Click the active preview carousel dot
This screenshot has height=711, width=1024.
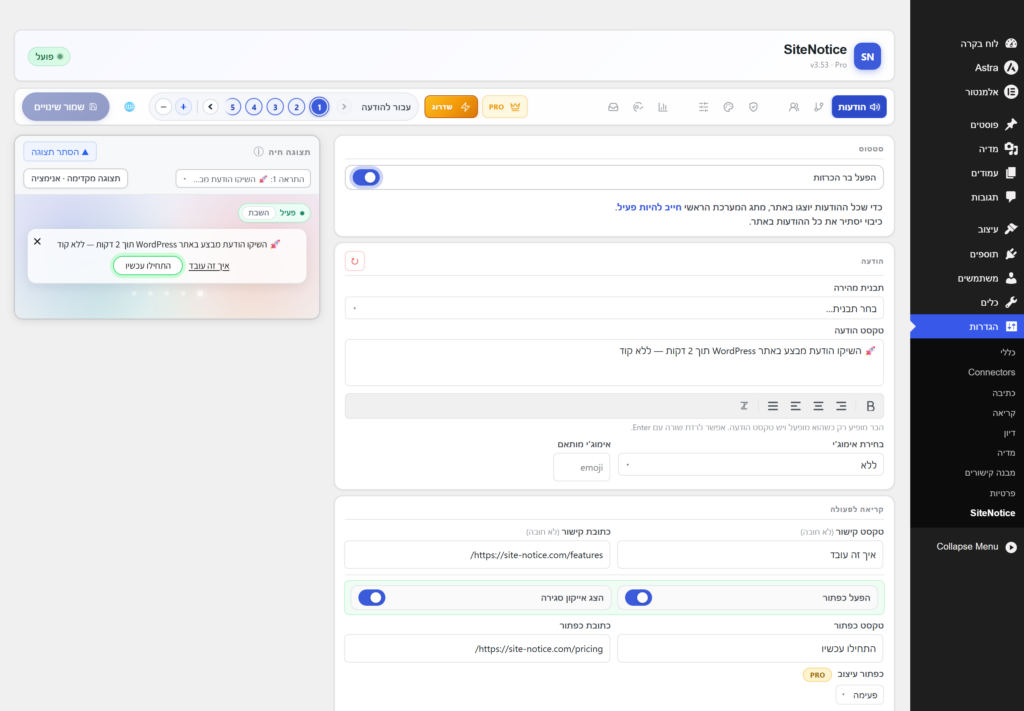tap(200, 294)
